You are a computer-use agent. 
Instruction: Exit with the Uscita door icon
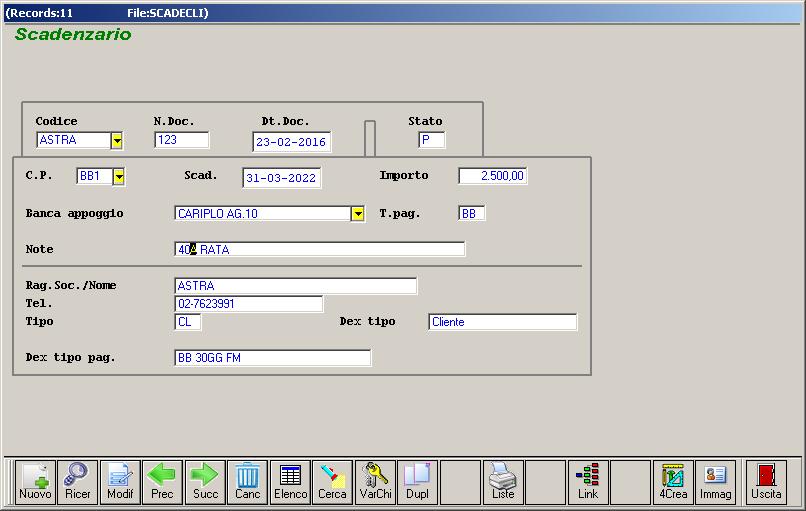766,482
